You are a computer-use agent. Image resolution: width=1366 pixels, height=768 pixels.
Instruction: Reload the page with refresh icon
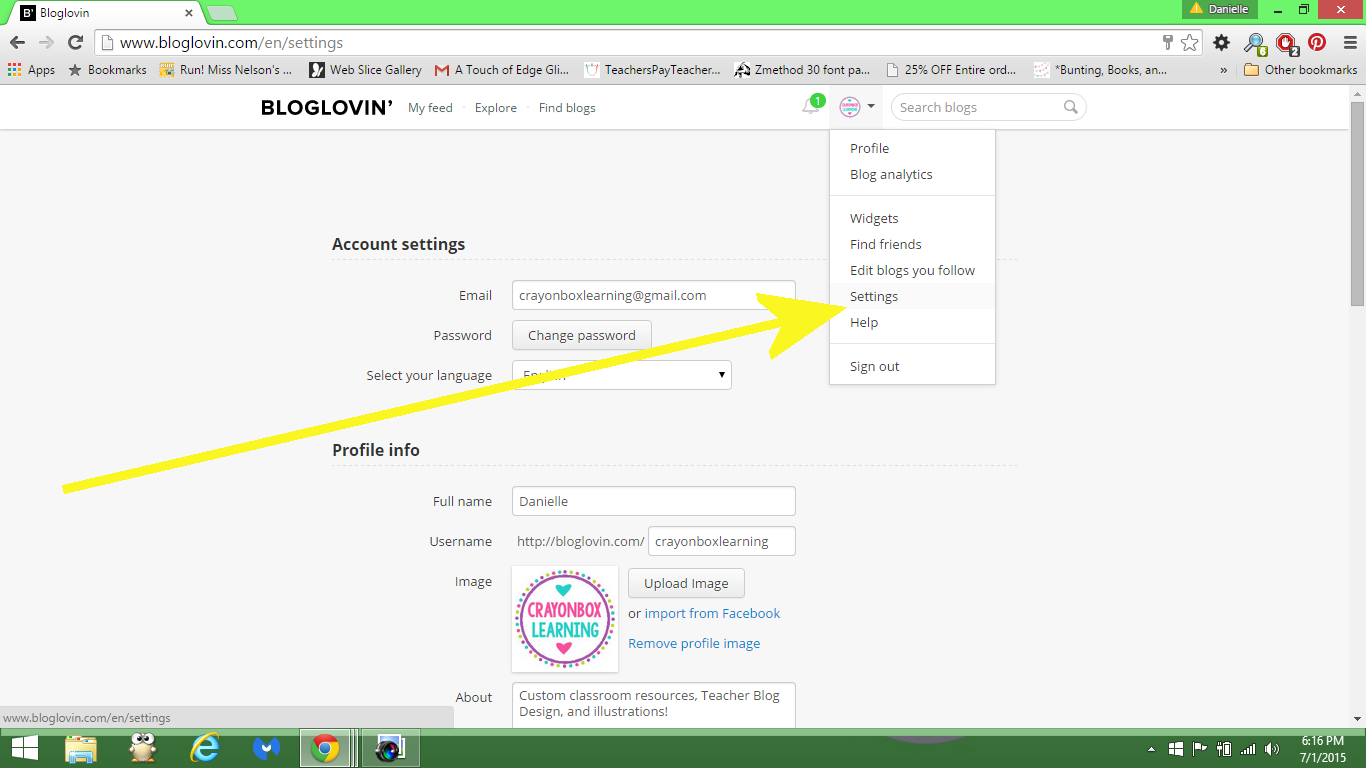[75, 42]
